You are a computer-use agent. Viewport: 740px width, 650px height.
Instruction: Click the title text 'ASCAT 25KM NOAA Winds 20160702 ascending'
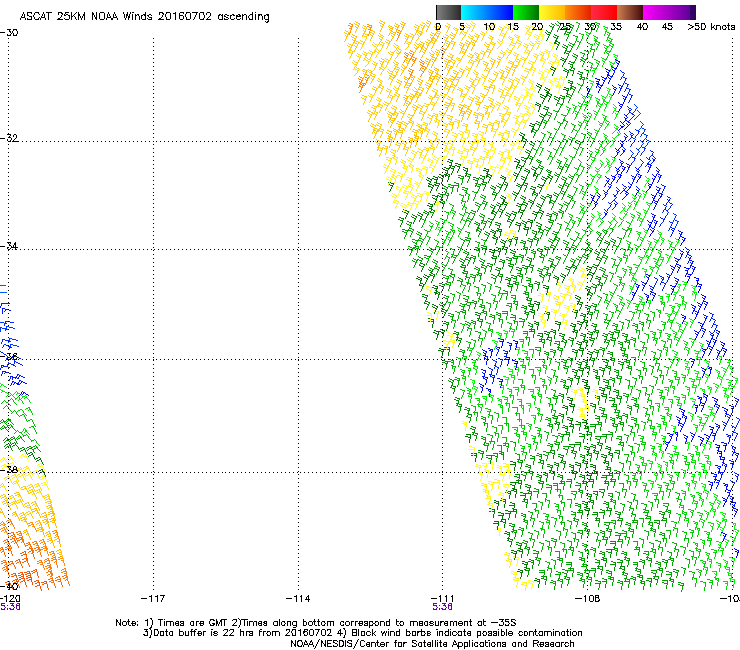point(144,17)
